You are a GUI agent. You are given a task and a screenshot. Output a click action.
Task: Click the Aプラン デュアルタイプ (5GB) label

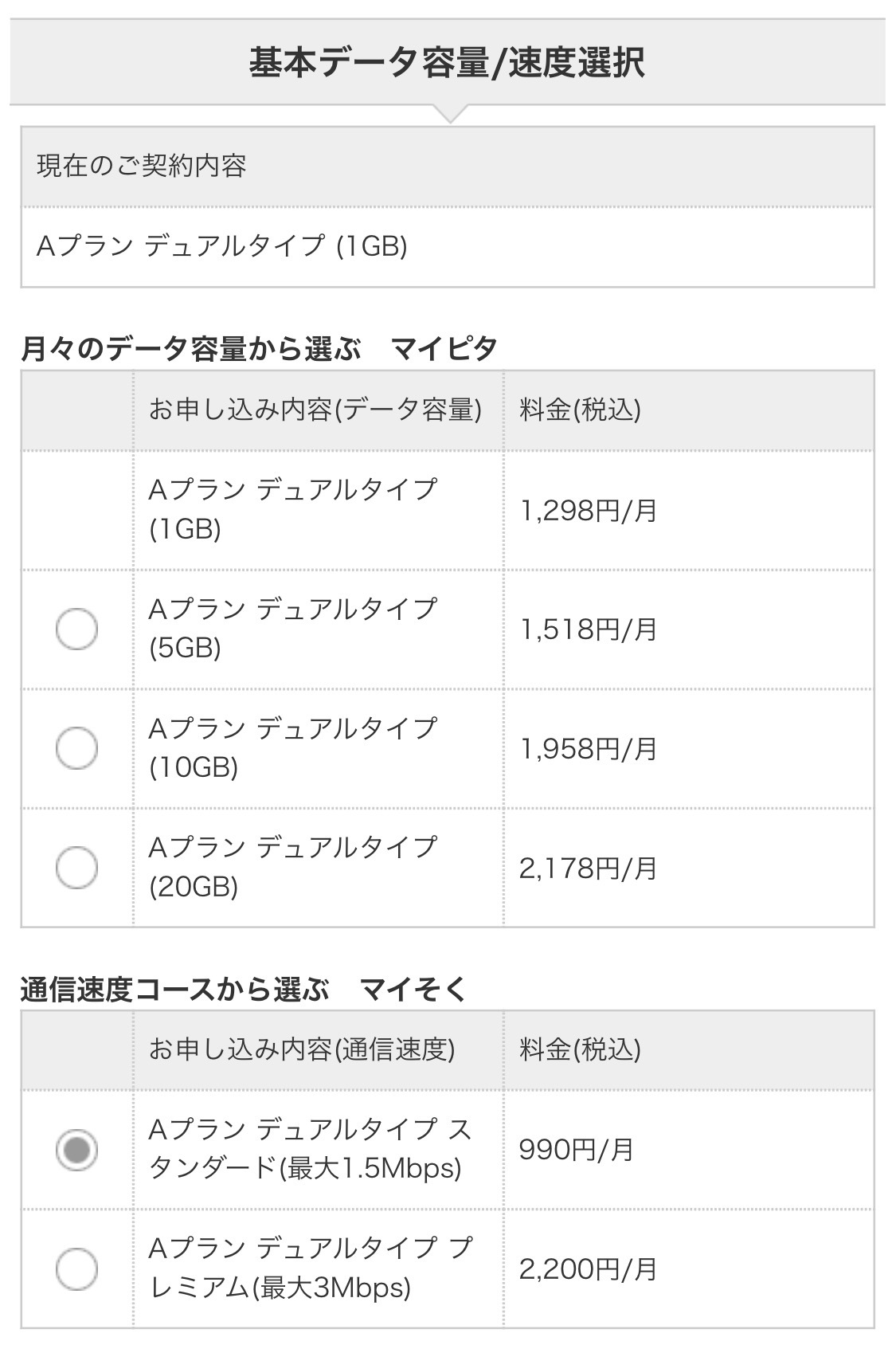point(293,628)
